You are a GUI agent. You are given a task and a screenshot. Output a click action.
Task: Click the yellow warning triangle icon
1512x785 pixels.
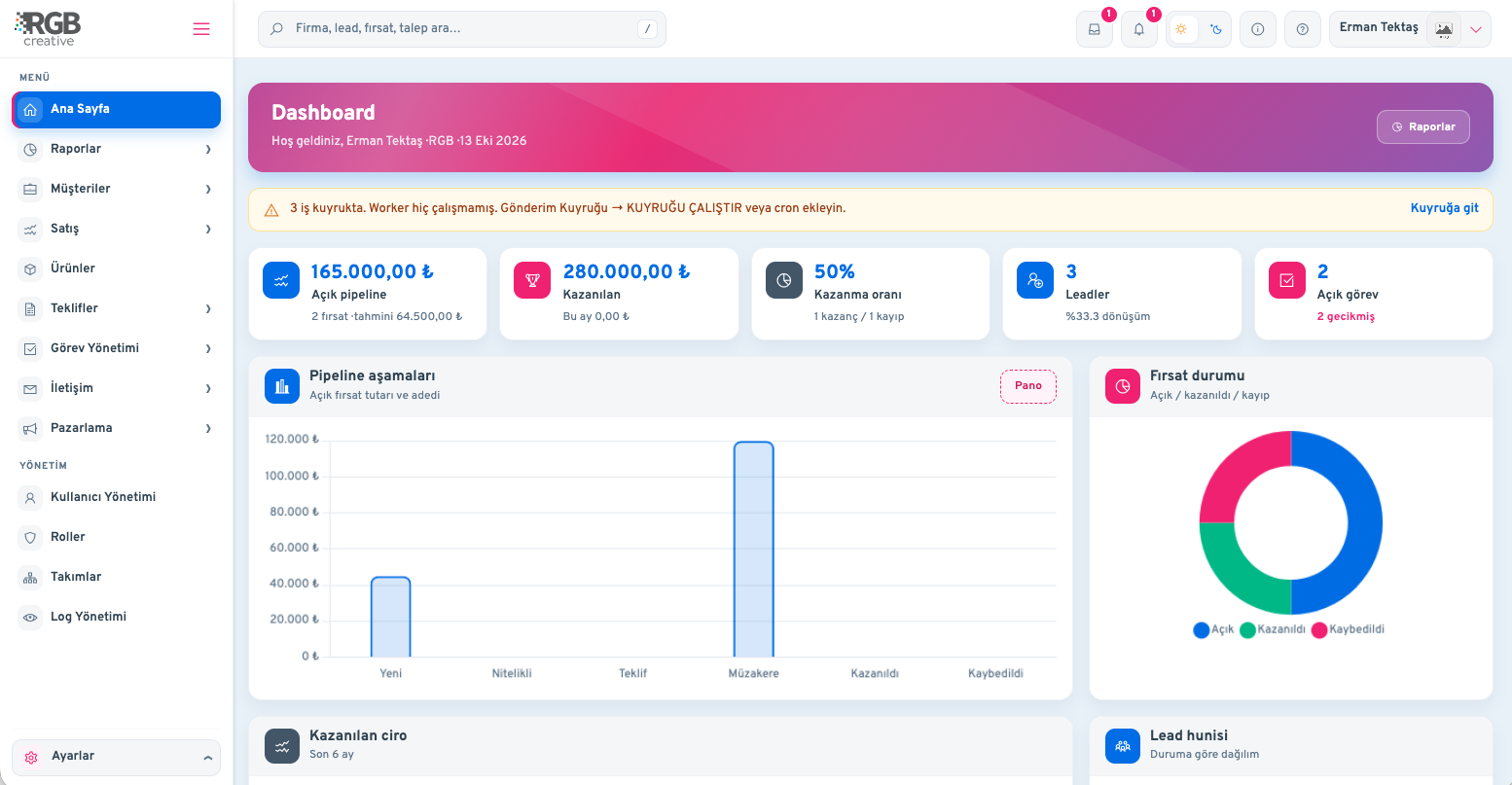pyautogui.click(x=271, y=209)
